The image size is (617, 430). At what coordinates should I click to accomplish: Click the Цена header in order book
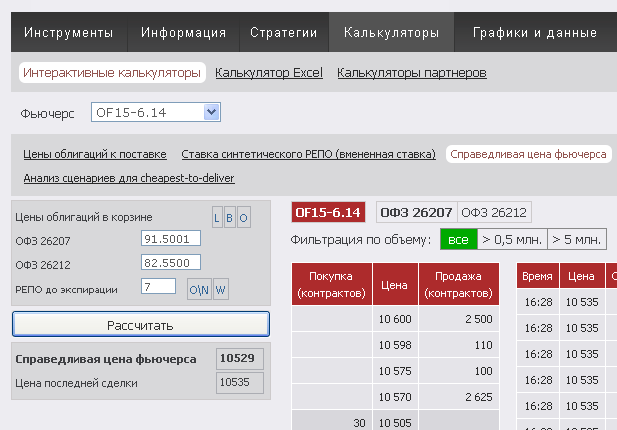coord(395,284)
